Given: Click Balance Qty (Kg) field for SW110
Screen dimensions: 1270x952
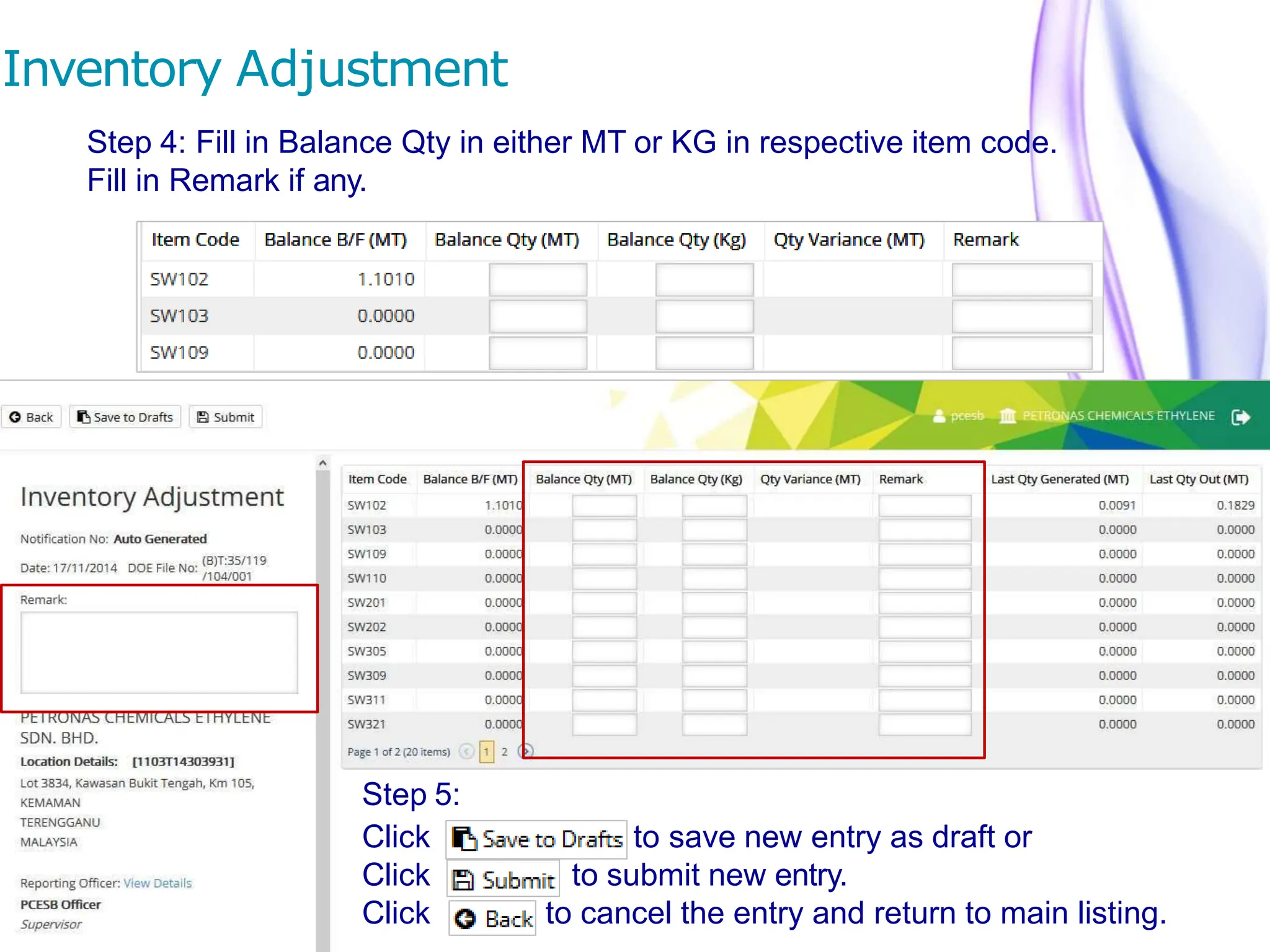Looking at the screenshot, I should [714, 579].
